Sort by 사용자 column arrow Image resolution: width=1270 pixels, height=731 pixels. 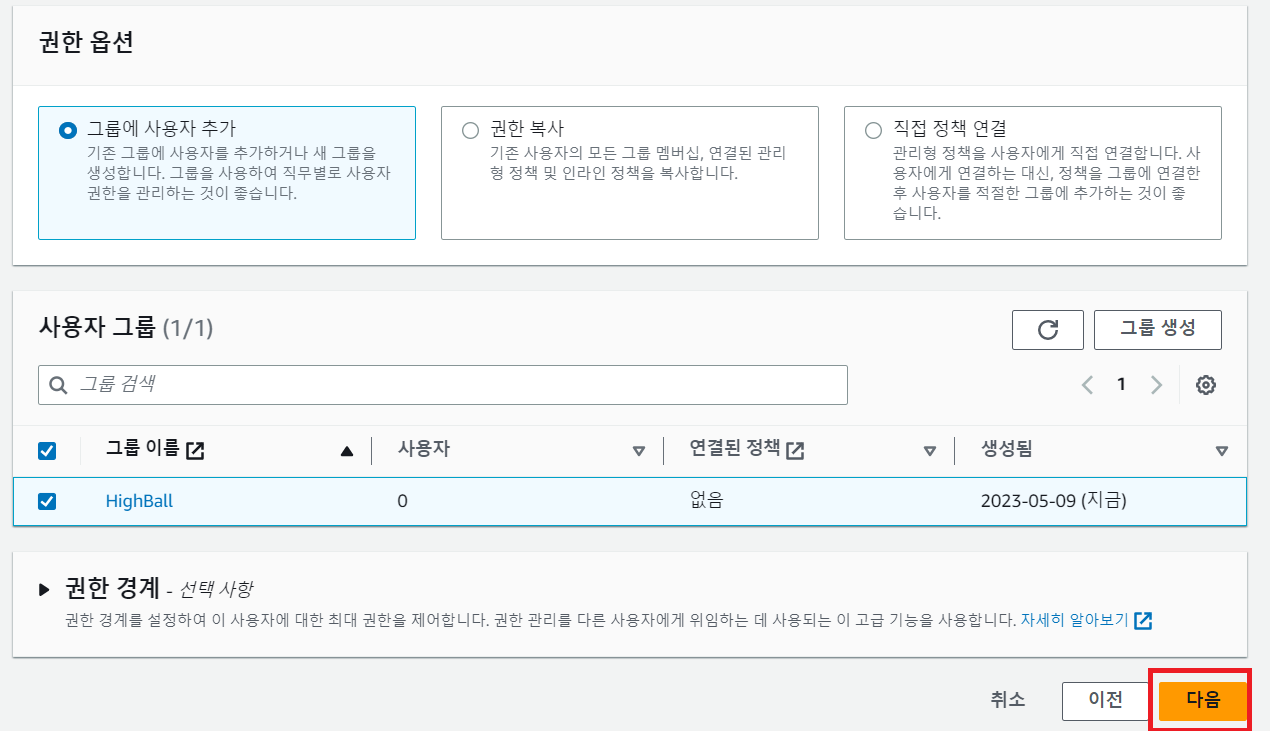[x=639, y=451]
